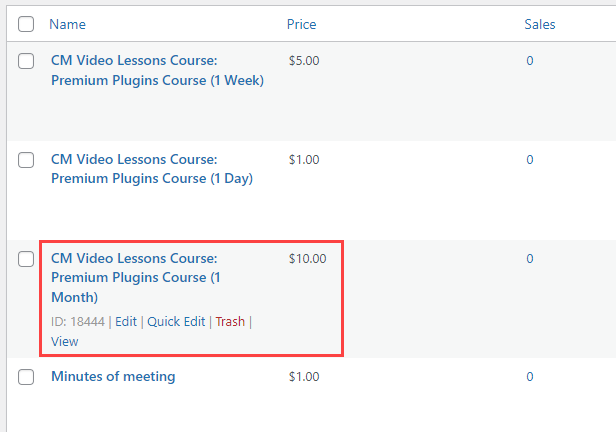
Task: Check the box for the 1 Week course
Action: click(26, 61)
